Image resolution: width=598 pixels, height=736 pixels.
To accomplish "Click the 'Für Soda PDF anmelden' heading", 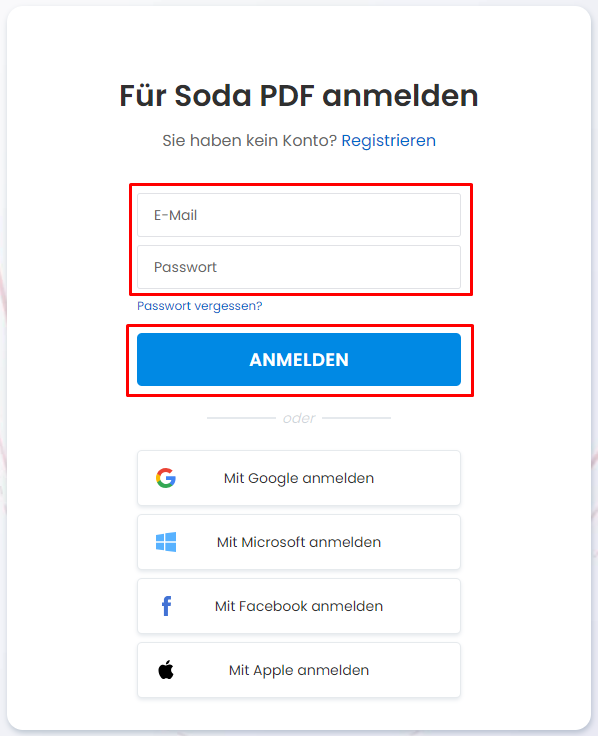I will (x=299, y=96).
